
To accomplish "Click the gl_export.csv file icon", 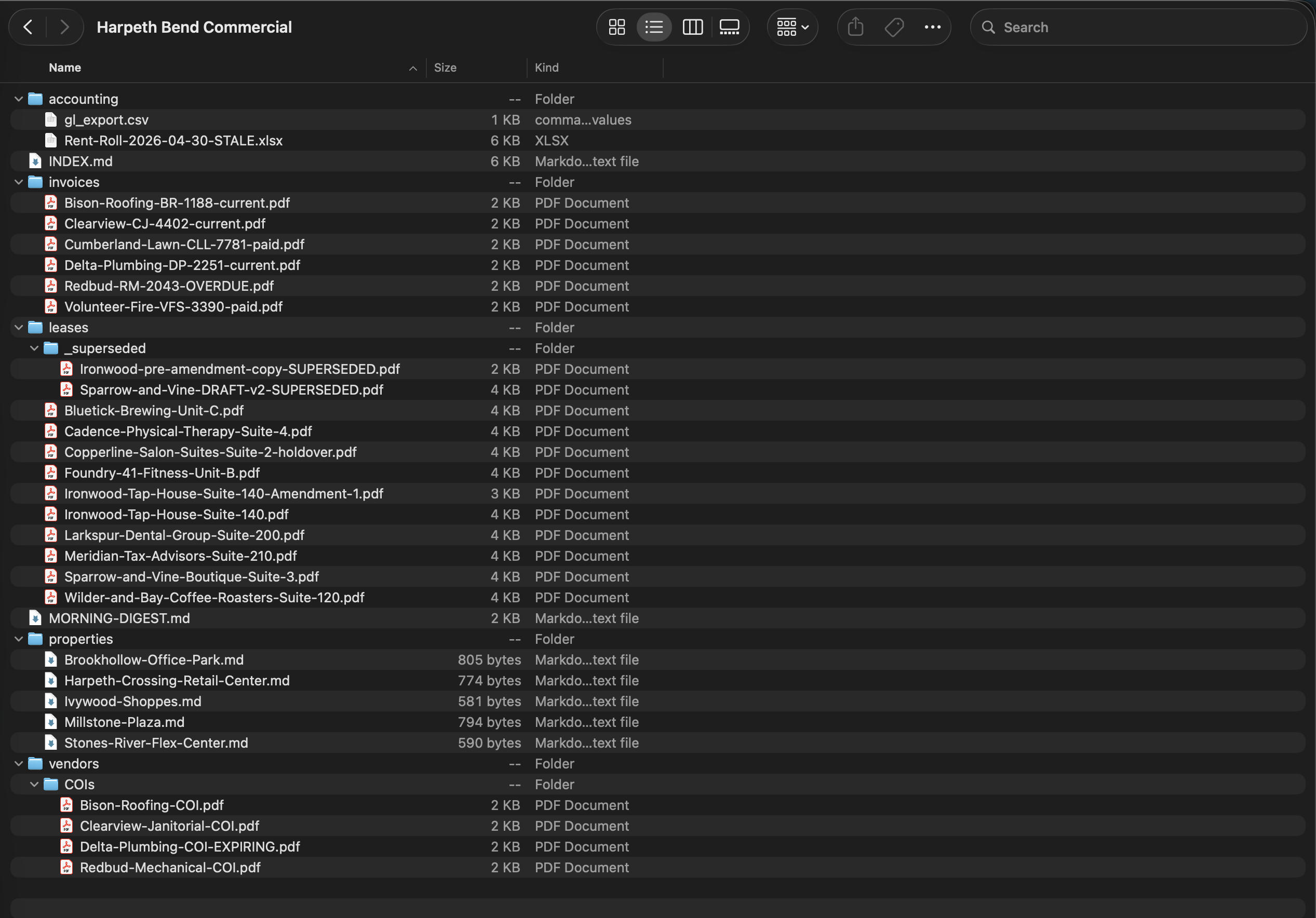I will [51, 120].
